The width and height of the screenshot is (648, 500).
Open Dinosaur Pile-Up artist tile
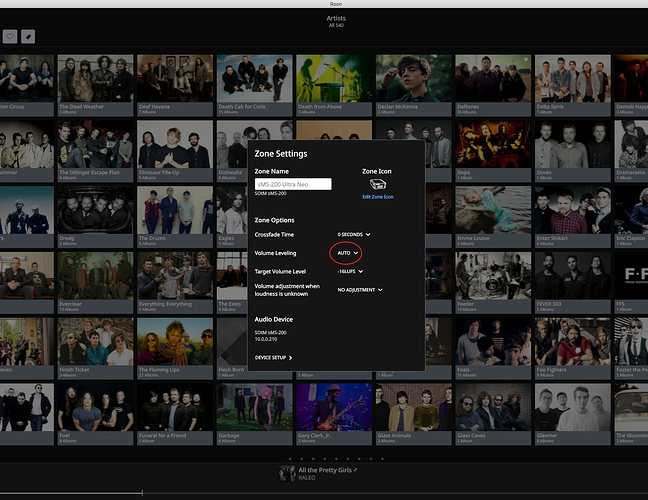click(175, 151)
